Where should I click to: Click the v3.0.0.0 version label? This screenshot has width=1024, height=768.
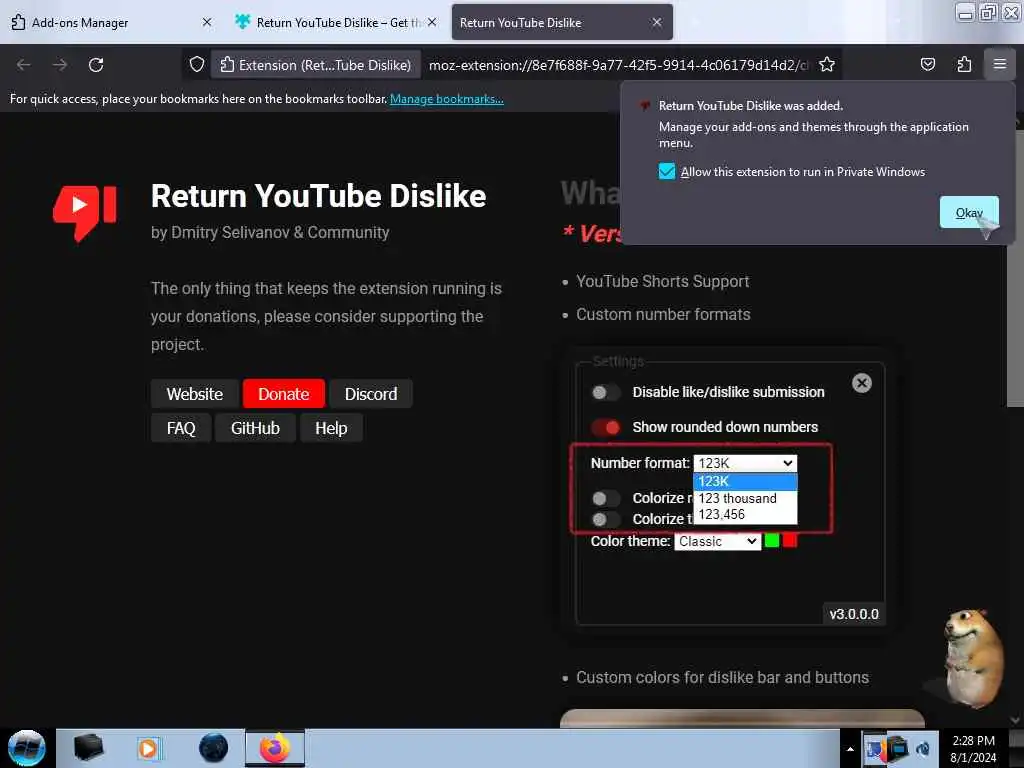tap(854, 614)
